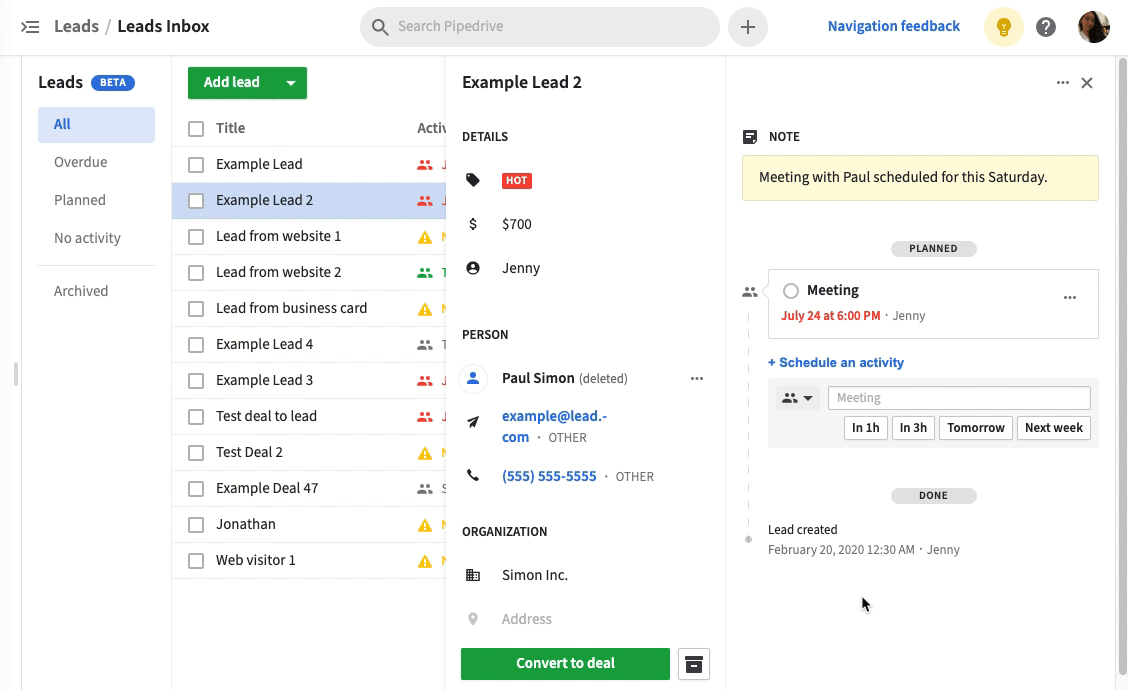Click the (555) 555-5555 phone link
This screenshot has height=690, width=1128.
tap(549, 476)
